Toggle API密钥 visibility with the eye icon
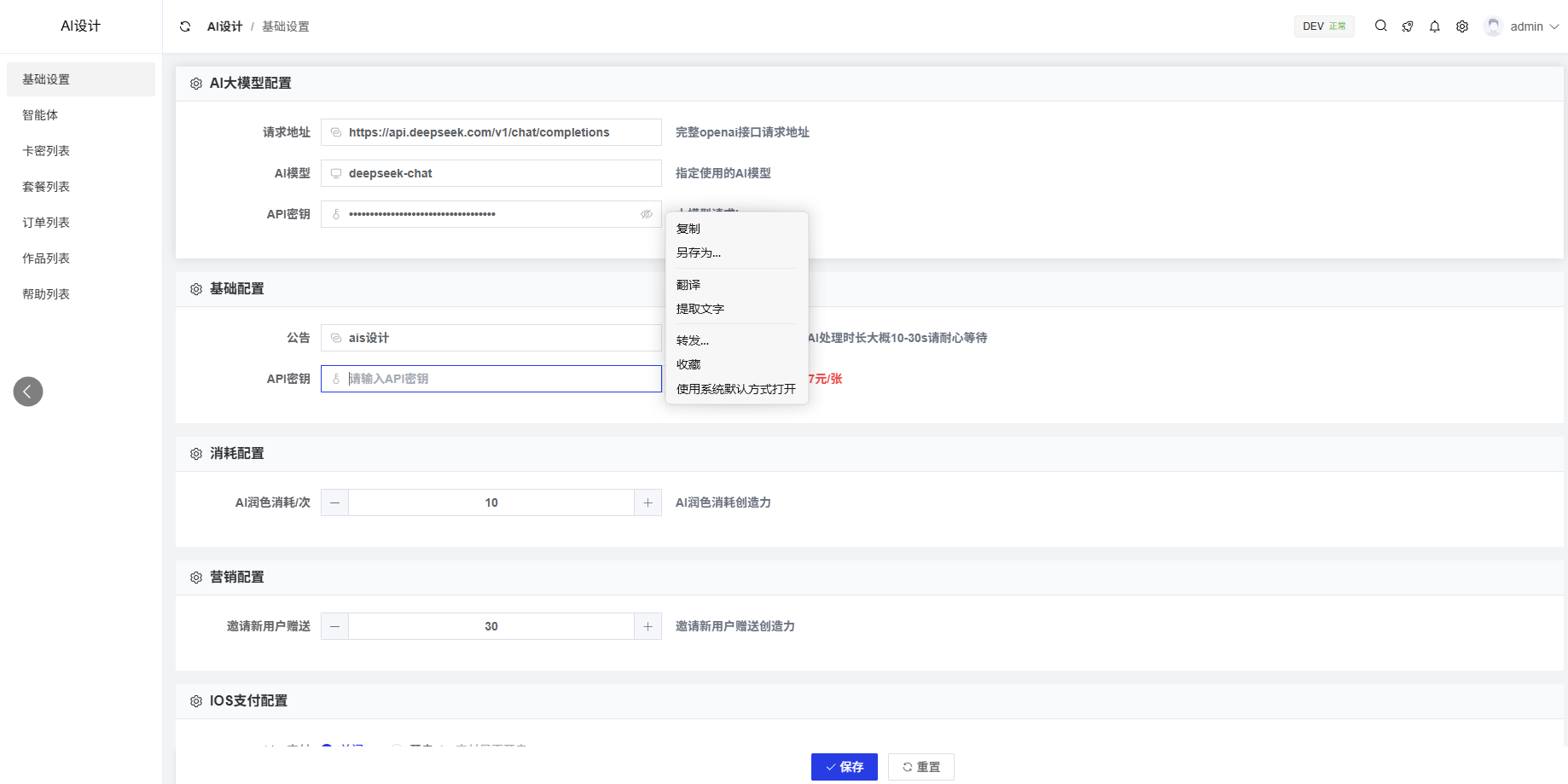Screen dimensions: 1568x784 (x=647, y=214)
